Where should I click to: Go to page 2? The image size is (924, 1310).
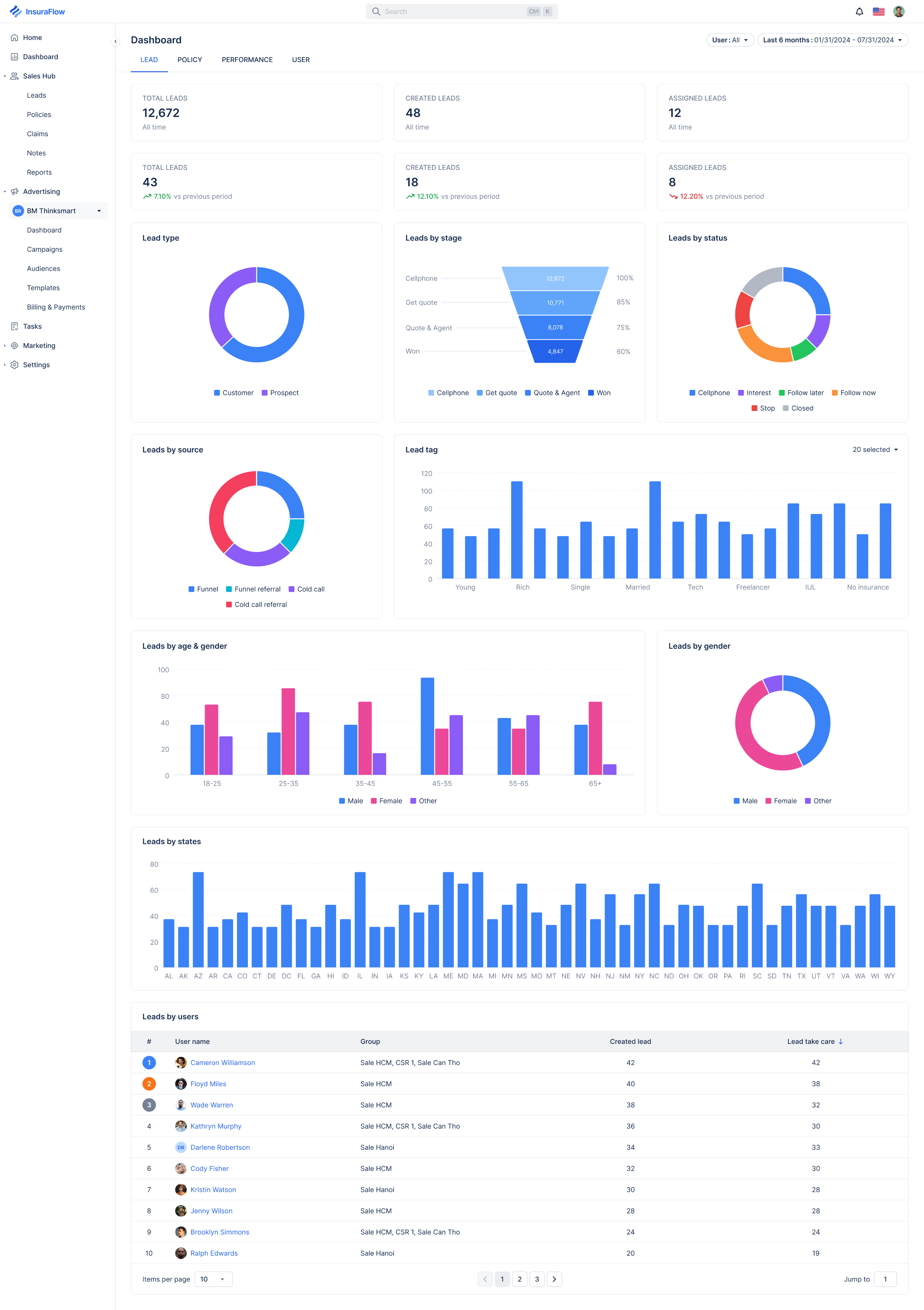tap(519, 1279)
